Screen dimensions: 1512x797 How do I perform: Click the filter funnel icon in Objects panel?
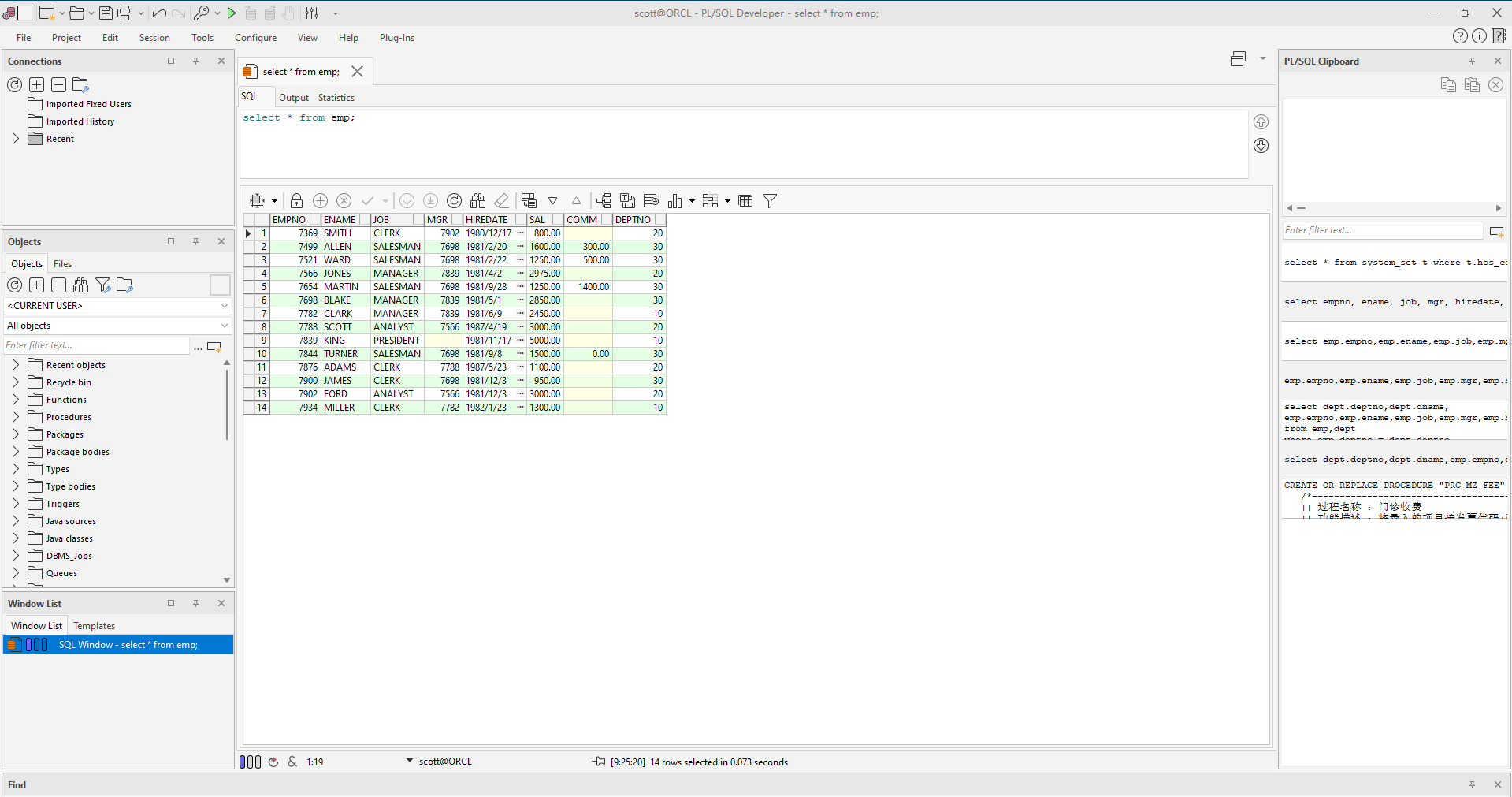click(x=102, y=285)
